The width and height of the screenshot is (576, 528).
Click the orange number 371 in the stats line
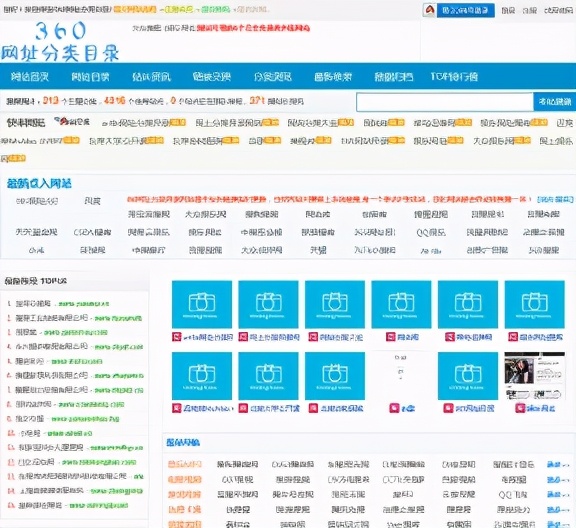(x=257, y=100)
